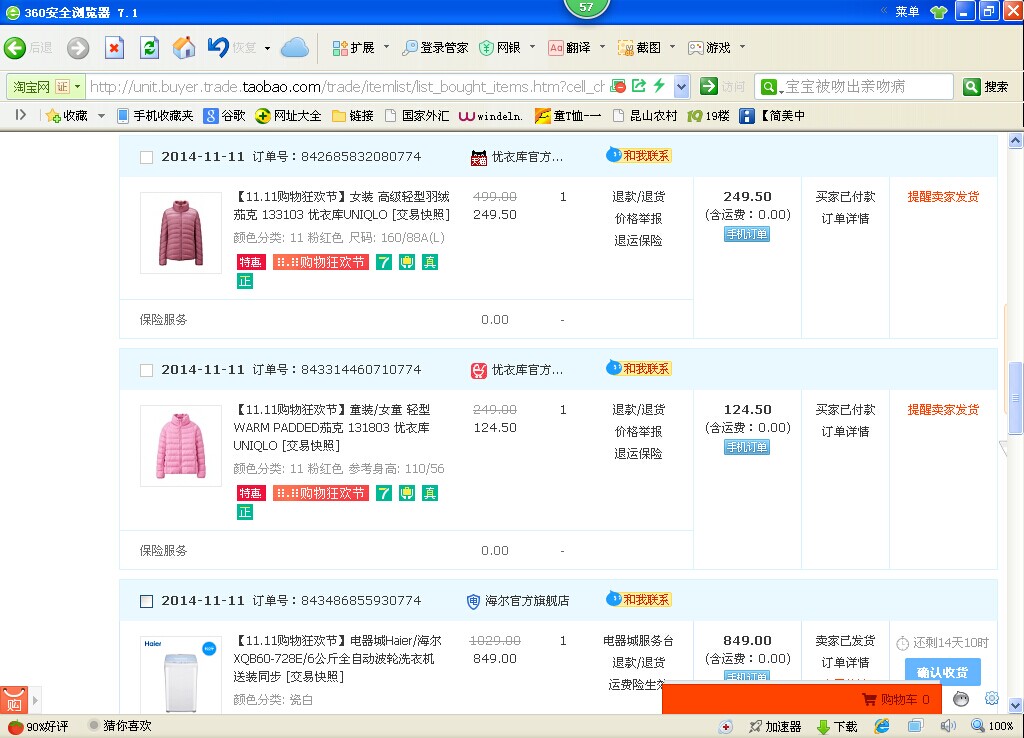Open the 翻译 translate tool

coord(569,48)
